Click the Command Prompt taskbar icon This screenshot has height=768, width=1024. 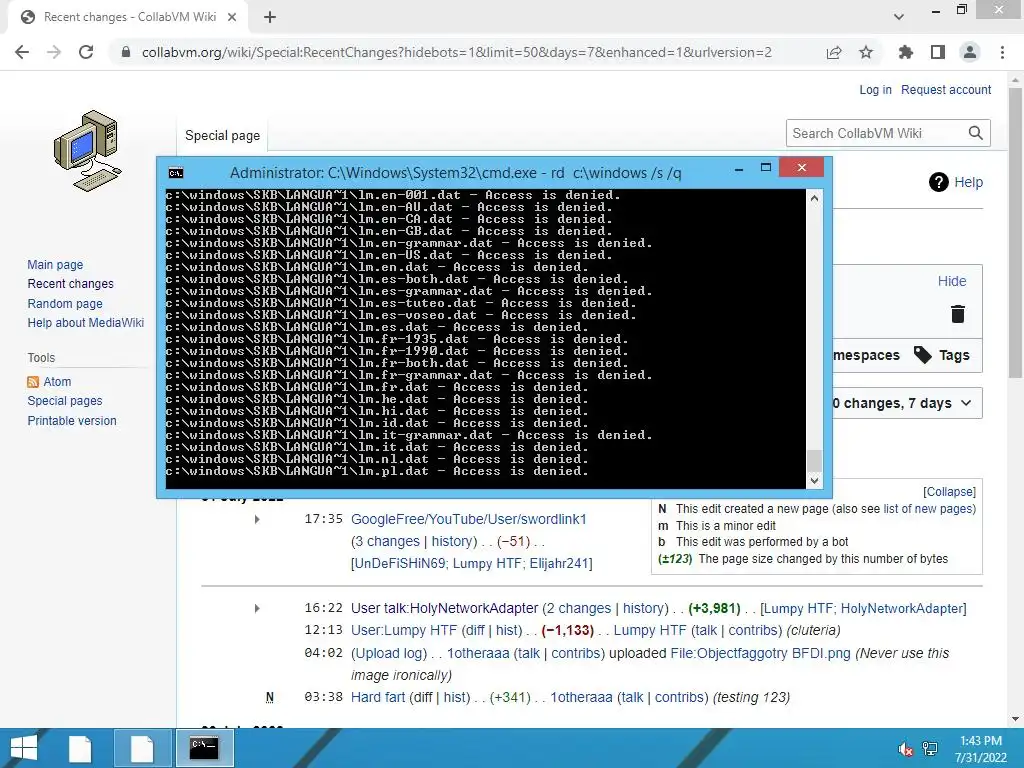pyautogui.click(x=204, y=748)
